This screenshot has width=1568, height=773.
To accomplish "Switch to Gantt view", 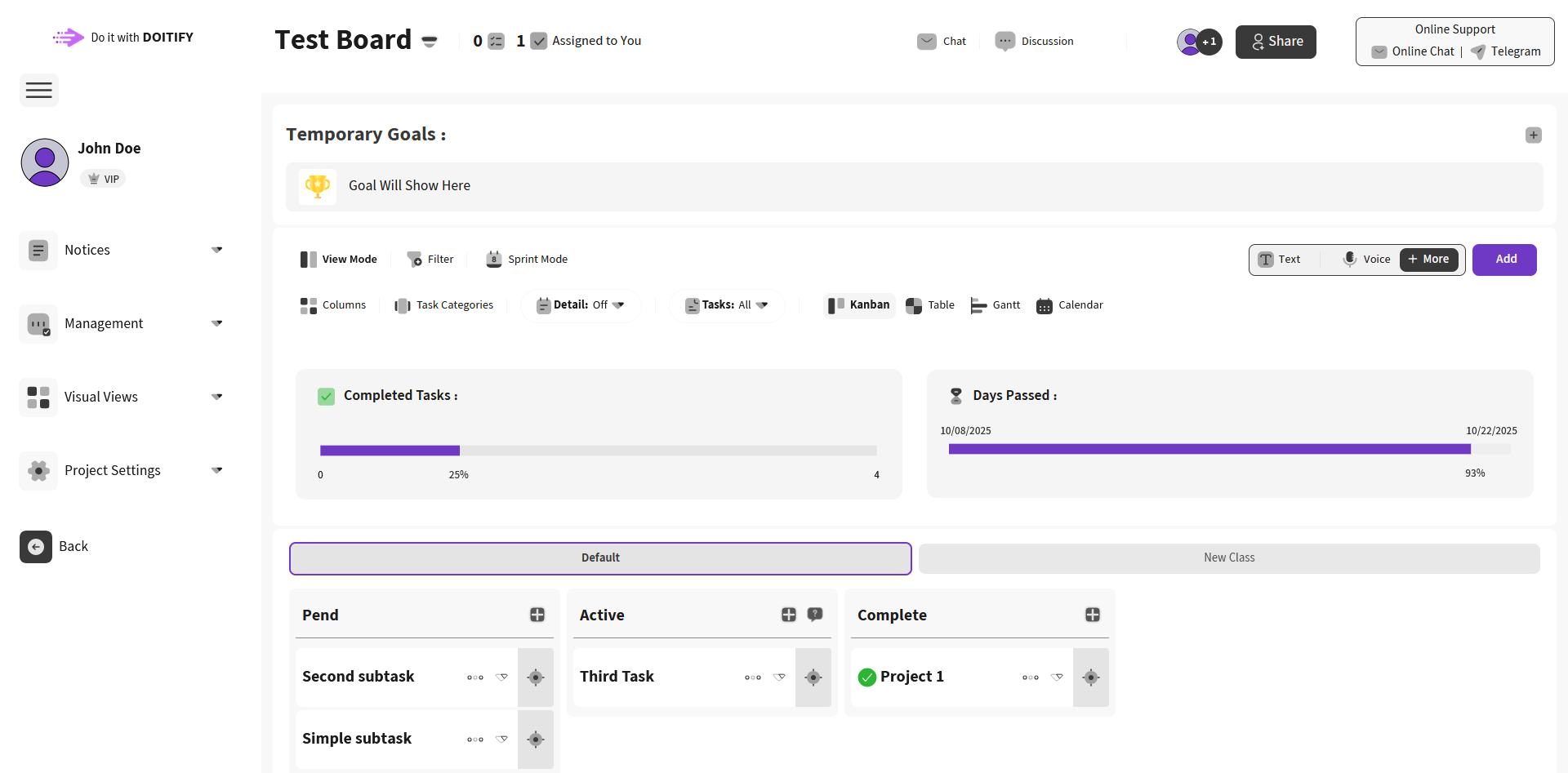I will [x=996, y=305].
